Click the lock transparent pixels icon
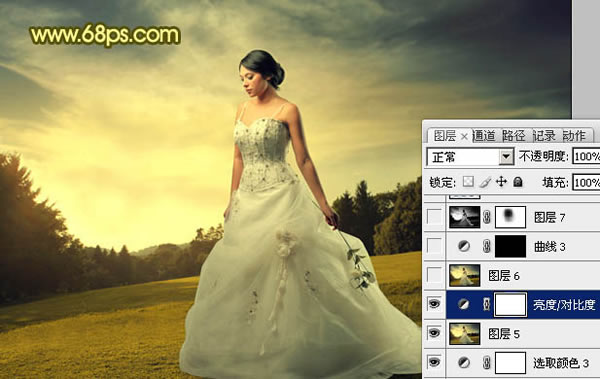Viewport: 600px width, 379px height. (468, 182)
